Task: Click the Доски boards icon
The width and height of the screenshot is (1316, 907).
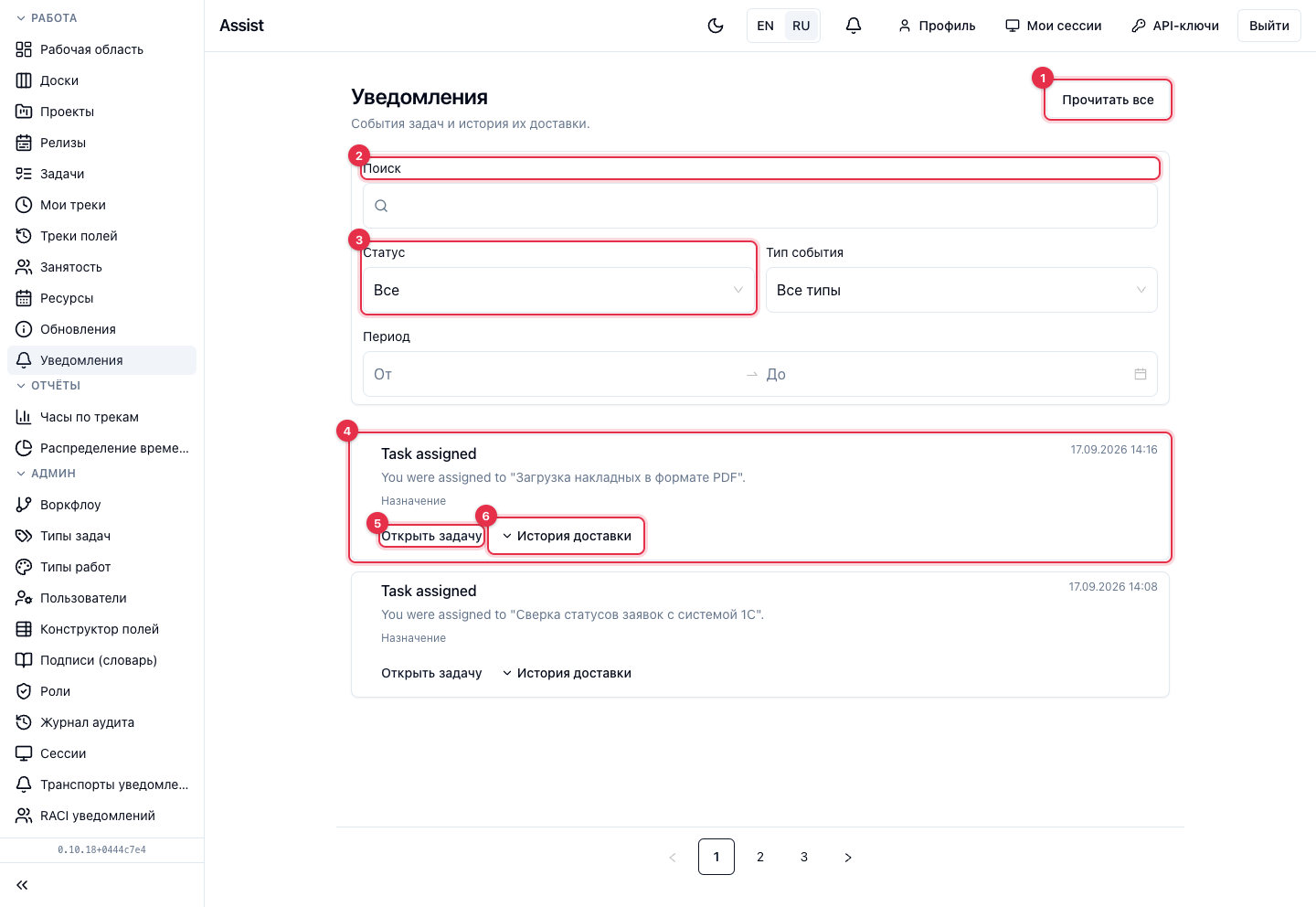Action: 24,80
